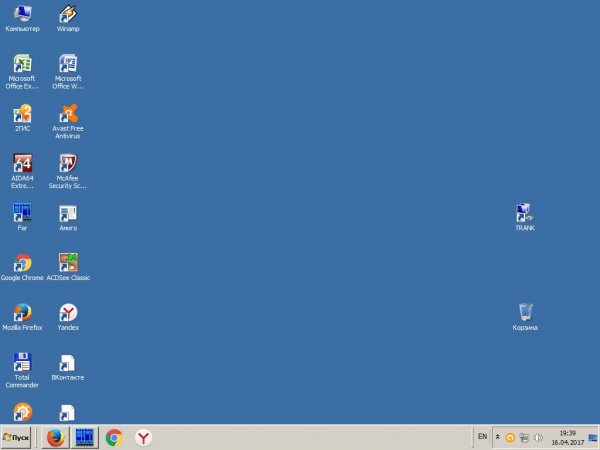This screenshot has width=600, height=450.
Task: Open Yandex browser from the taskbar
Action: click(144, 437)
